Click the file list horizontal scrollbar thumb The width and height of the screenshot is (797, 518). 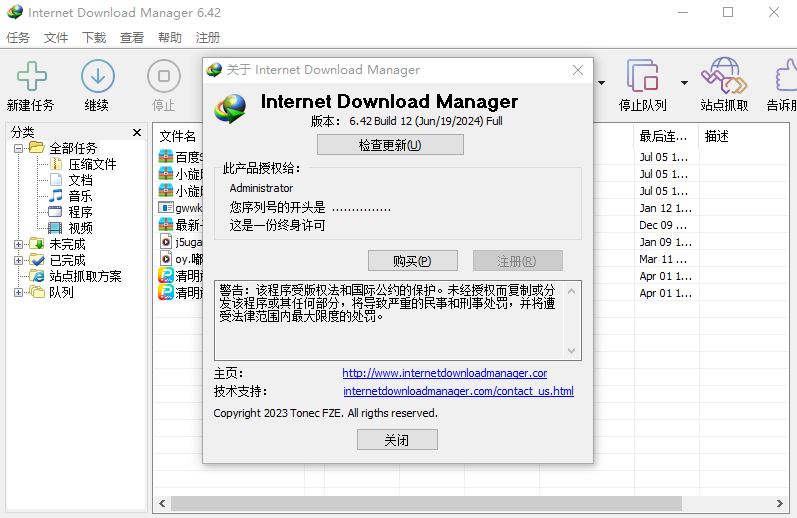coord(426,504)
